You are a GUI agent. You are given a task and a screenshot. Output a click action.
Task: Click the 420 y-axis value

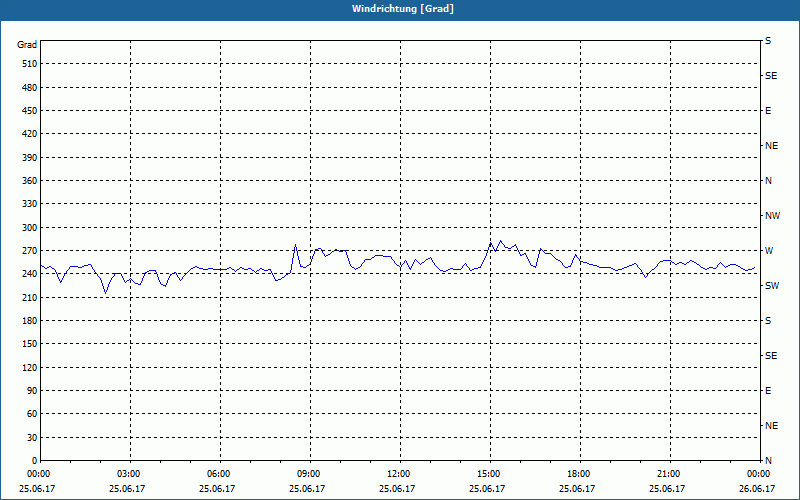point(30,134)
